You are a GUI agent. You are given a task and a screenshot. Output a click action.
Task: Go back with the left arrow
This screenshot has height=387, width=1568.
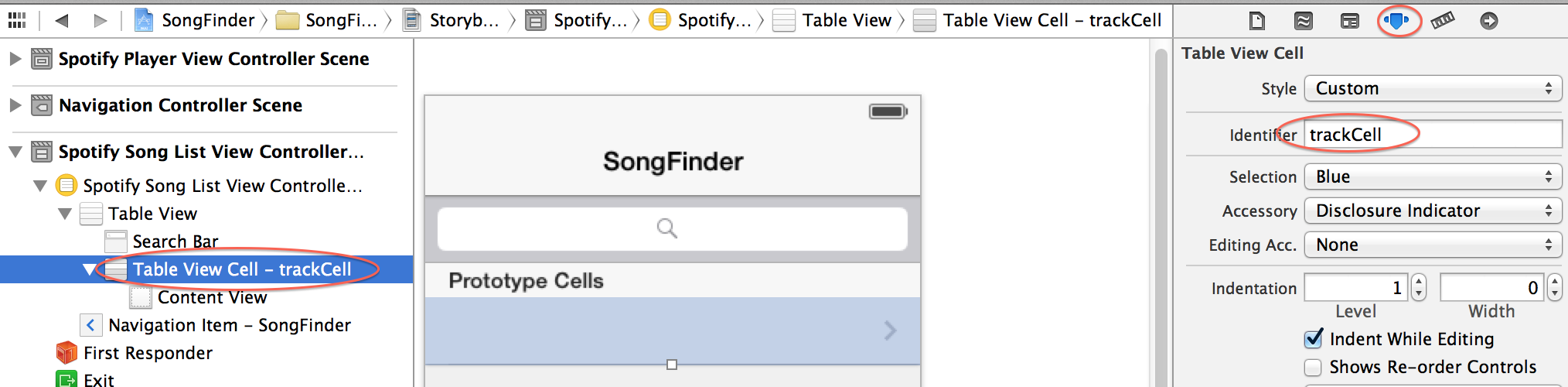pos(62,20)
